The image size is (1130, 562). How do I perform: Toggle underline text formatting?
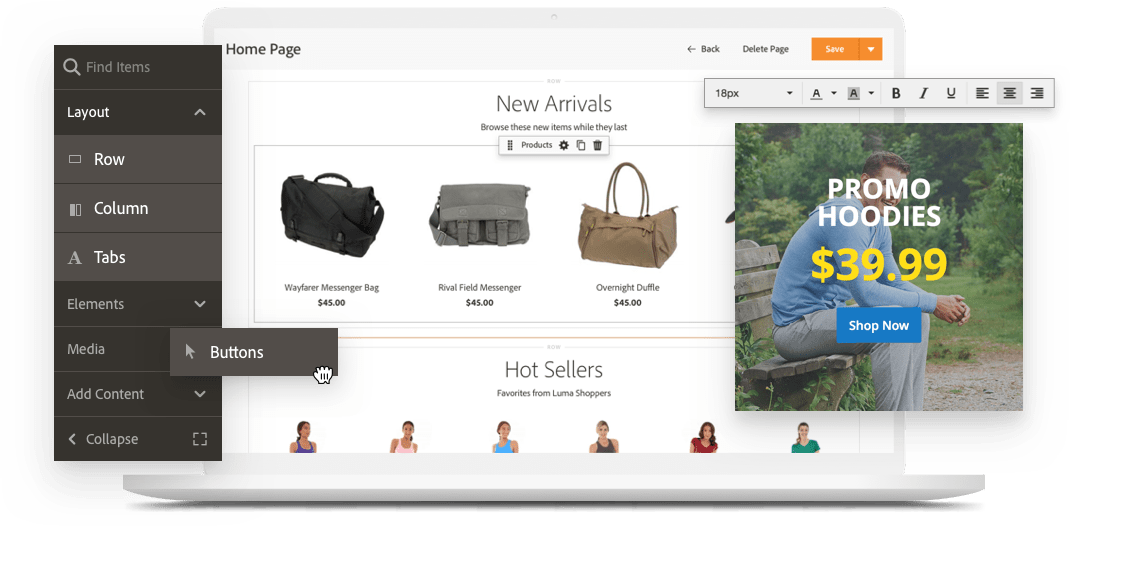pos(951,93)
